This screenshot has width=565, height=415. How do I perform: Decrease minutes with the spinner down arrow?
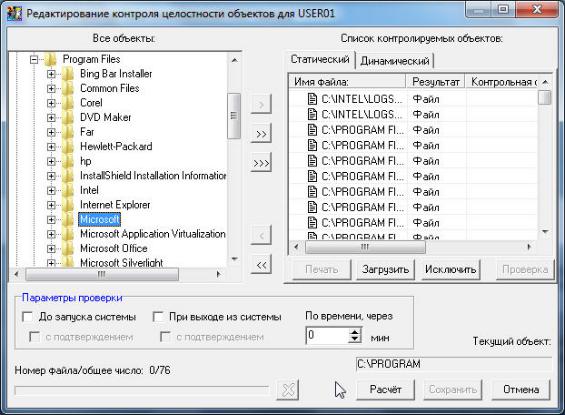click(x=355, y=340)
